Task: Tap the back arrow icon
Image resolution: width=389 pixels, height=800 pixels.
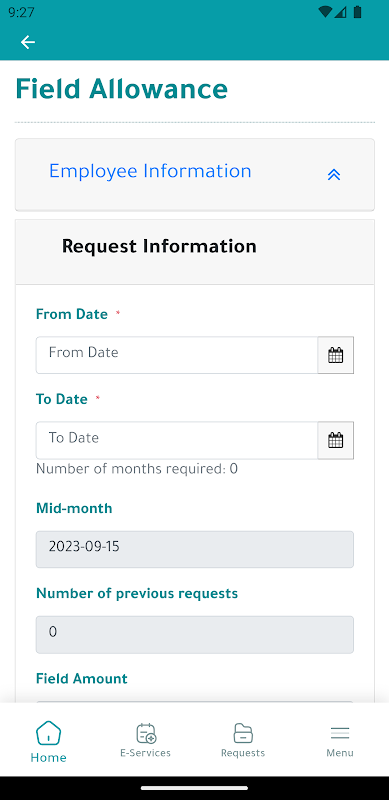Action: [x=28, y=42]
